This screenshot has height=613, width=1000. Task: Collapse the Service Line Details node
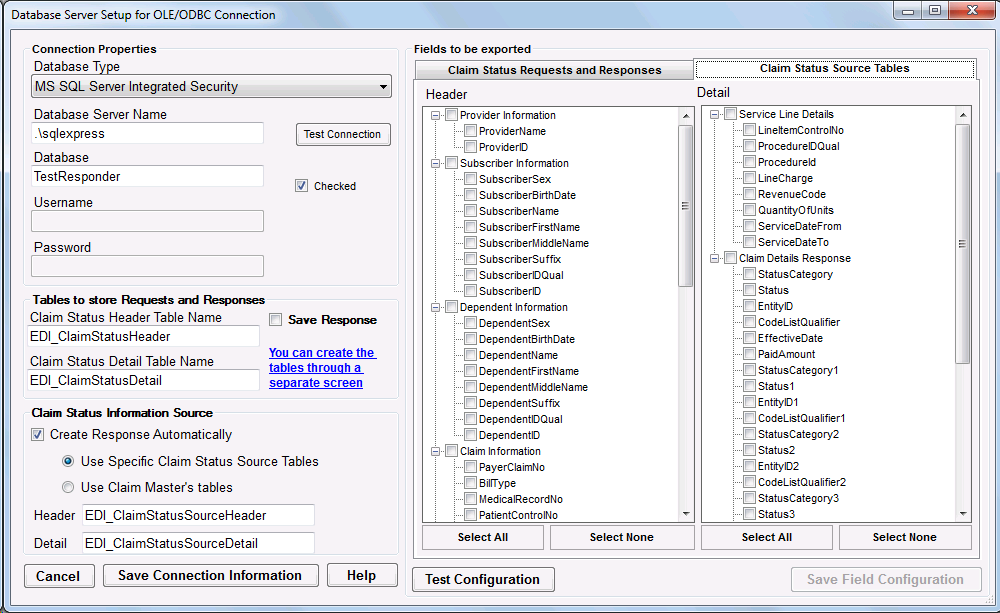[x=715, y=114]
